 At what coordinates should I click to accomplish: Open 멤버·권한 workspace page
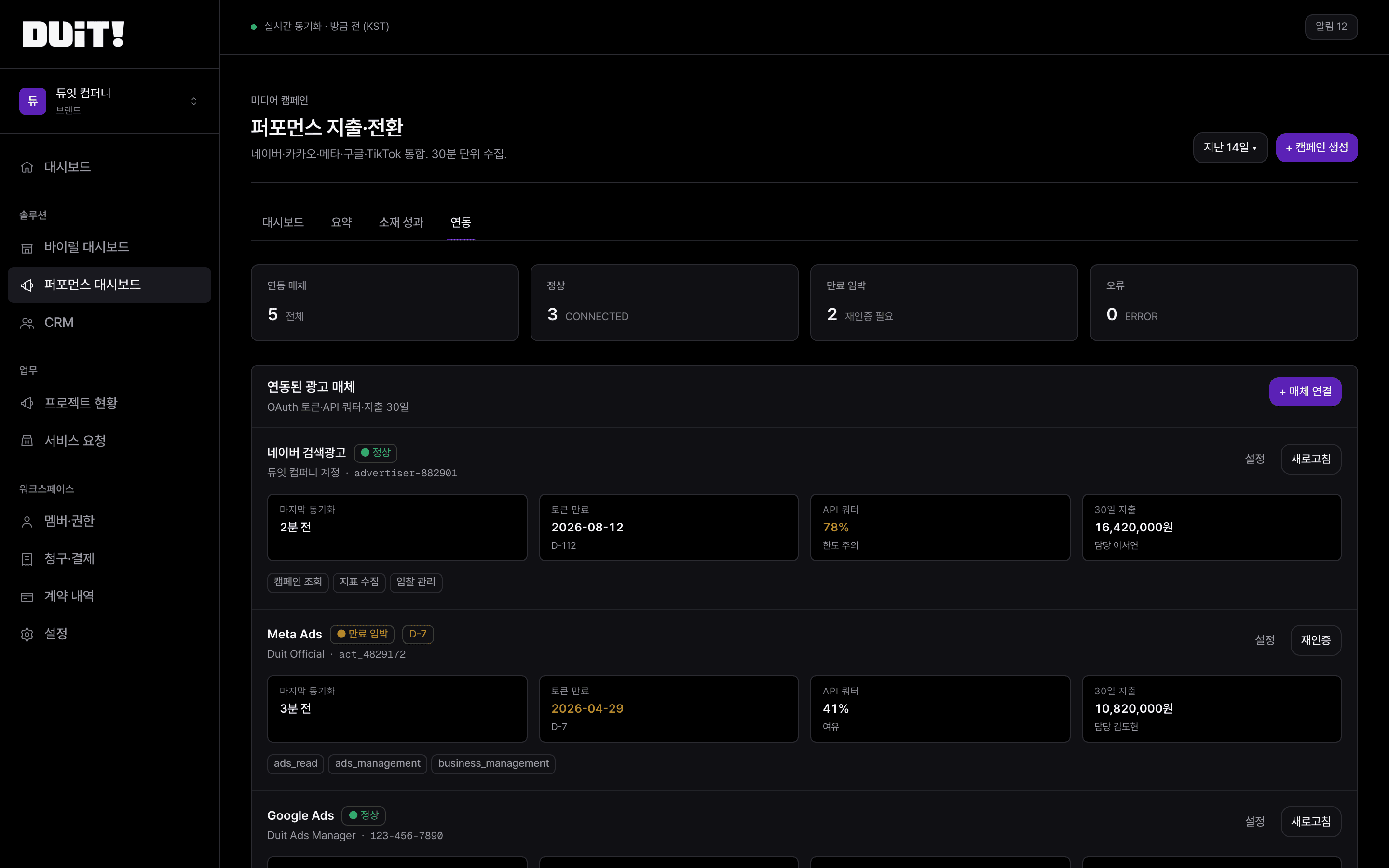(109, 521)
